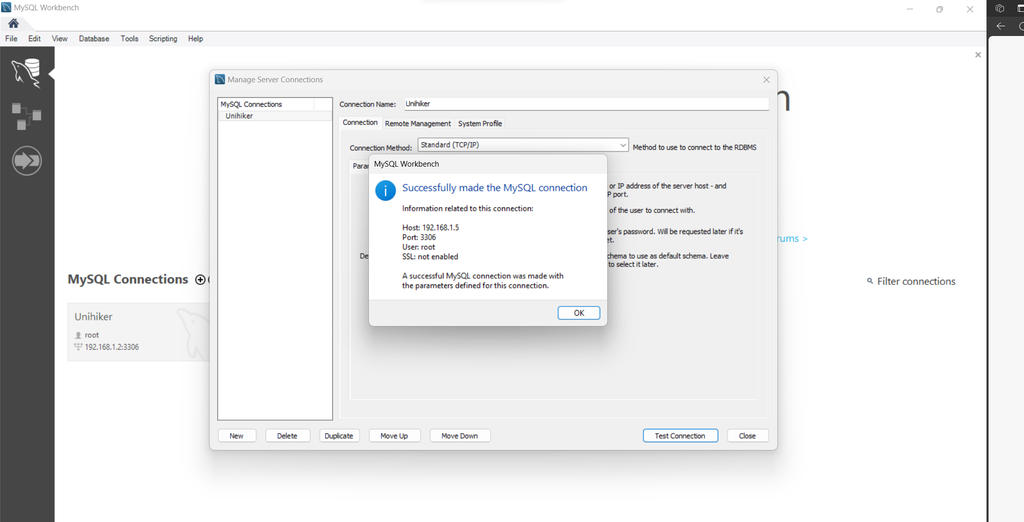Screen dimensions: 1024x522
Task: Click the MySQL Connections list header
Action: (266, 104)
